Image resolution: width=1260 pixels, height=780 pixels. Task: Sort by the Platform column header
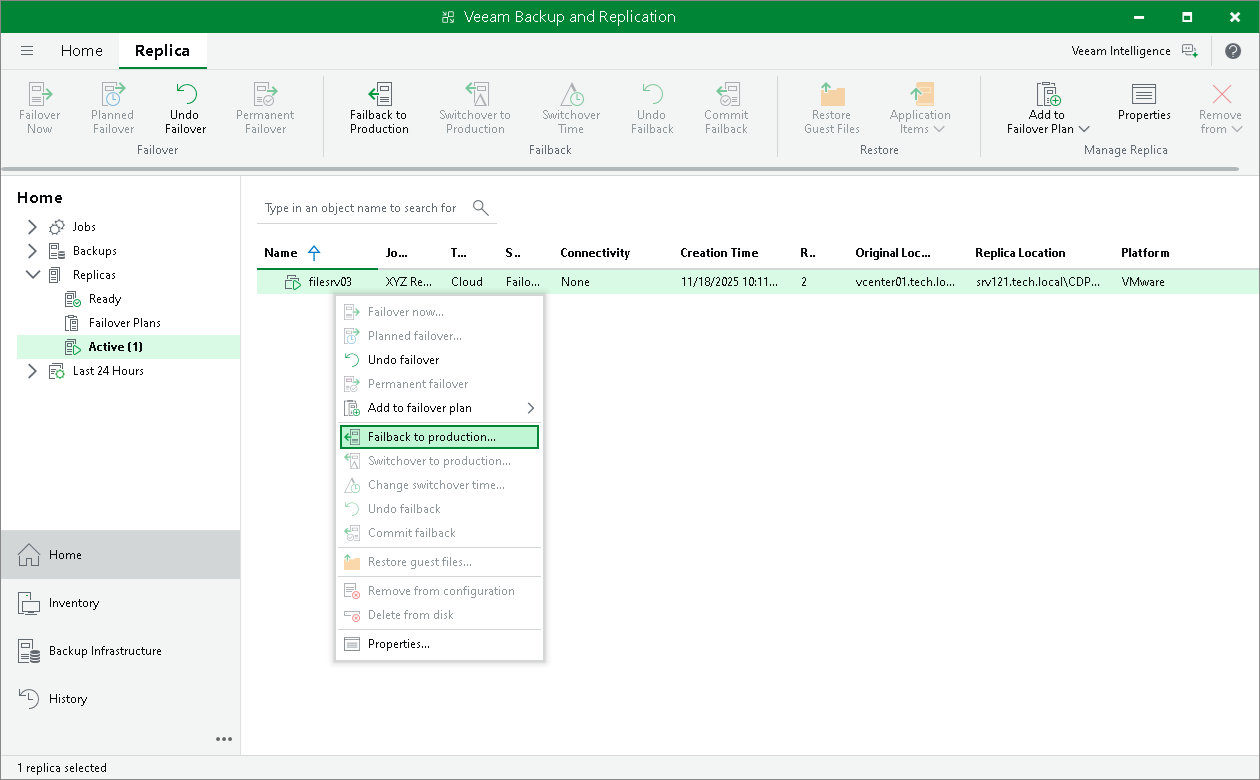[1145, 253]
